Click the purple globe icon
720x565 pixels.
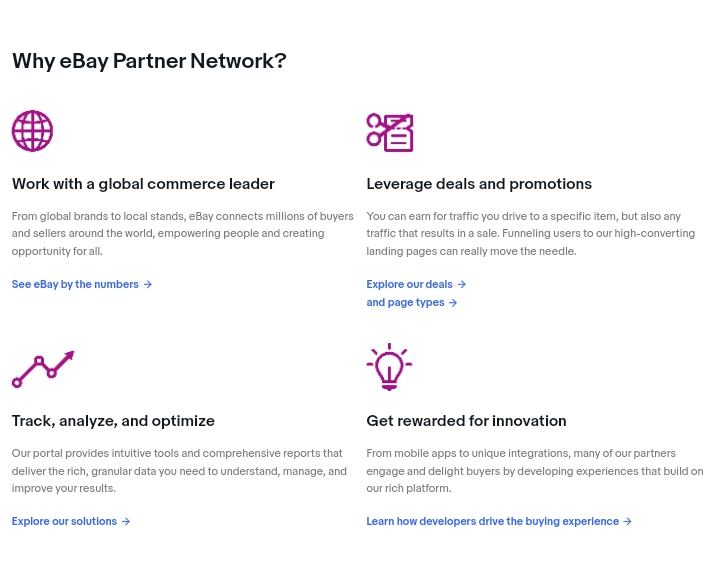(32, 131)
